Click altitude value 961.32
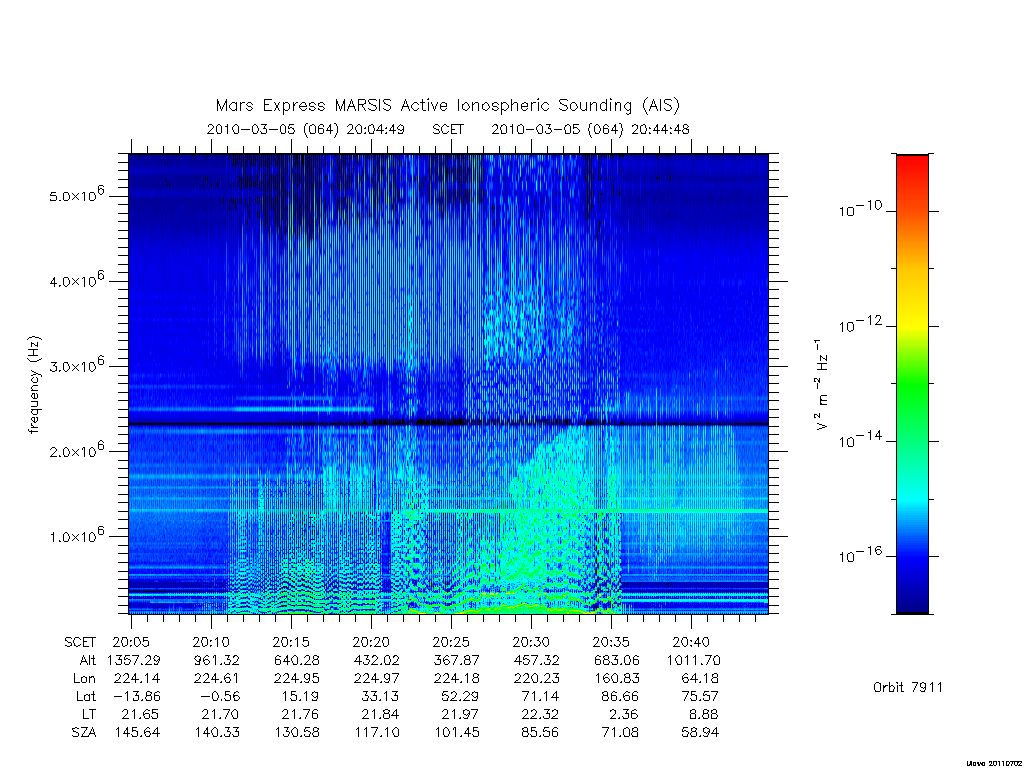This screenshot has height=768, width=1024. [217, 660]
